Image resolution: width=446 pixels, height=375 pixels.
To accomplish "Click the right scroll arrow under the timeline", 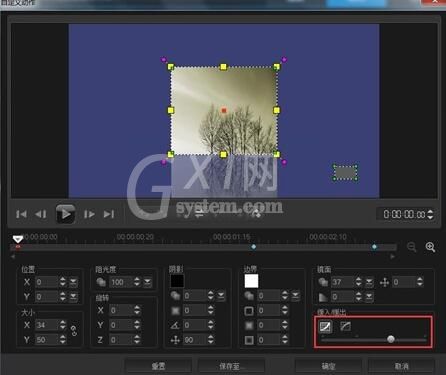I will tap(393, 256).
